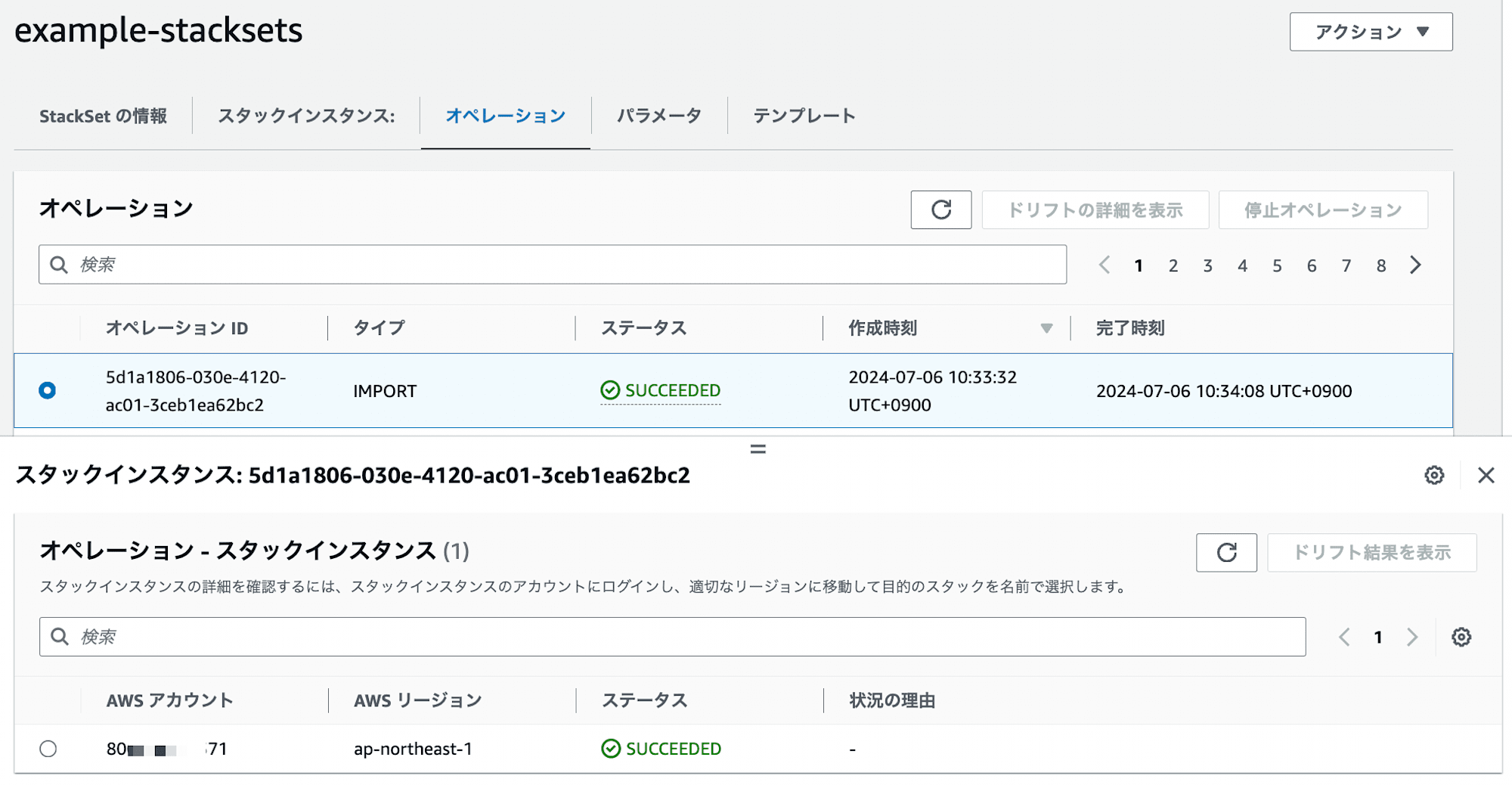Open the StackSet の情報 tab
This screenshot has height=785, width=1512.
coord(103,116)
